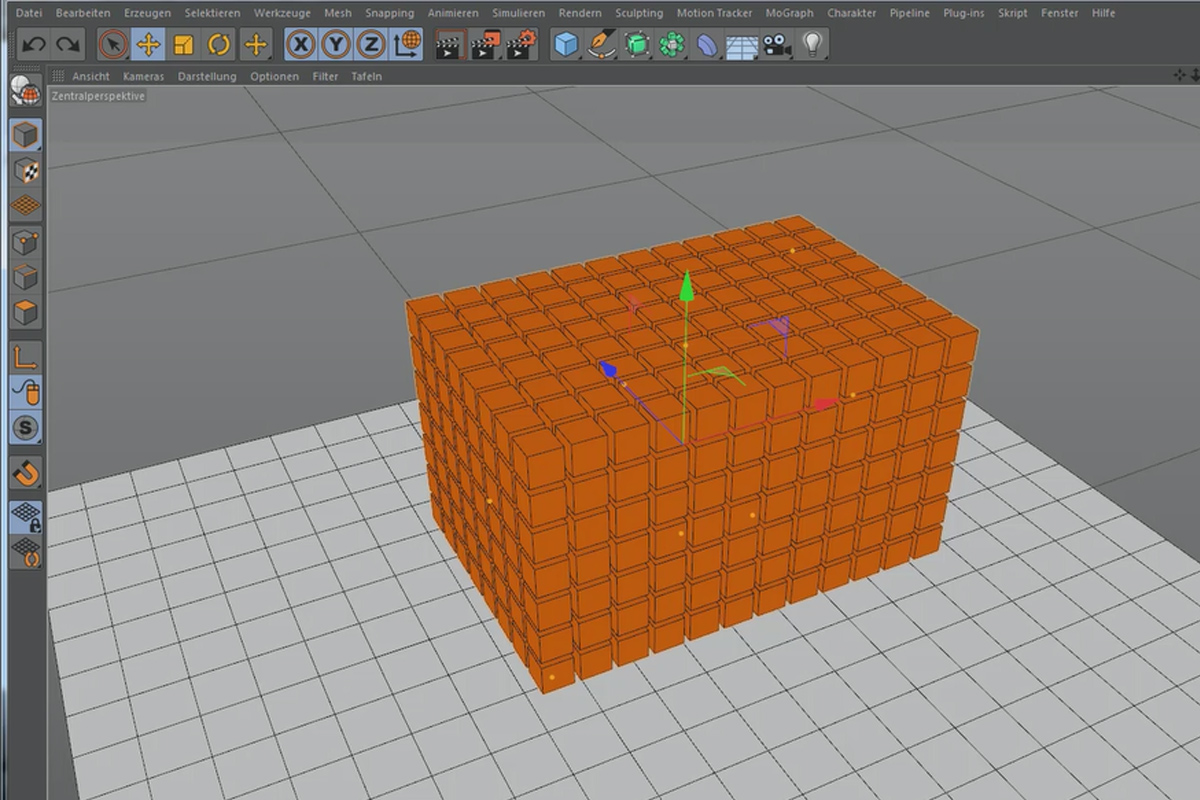Open the camera objects dropdown

777,44
